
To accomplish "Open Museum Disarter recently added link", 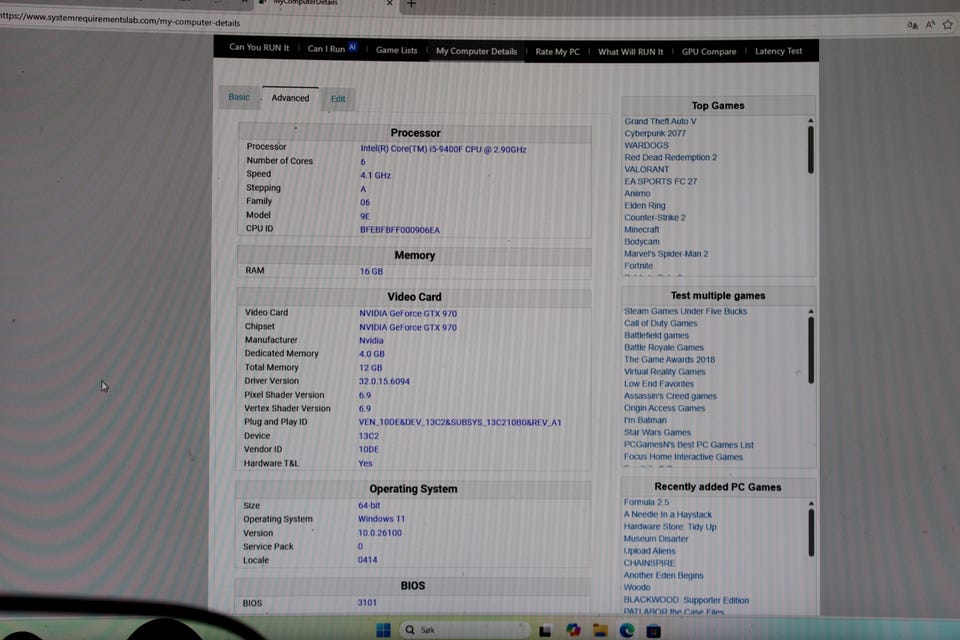I will (x=656, y=539).
